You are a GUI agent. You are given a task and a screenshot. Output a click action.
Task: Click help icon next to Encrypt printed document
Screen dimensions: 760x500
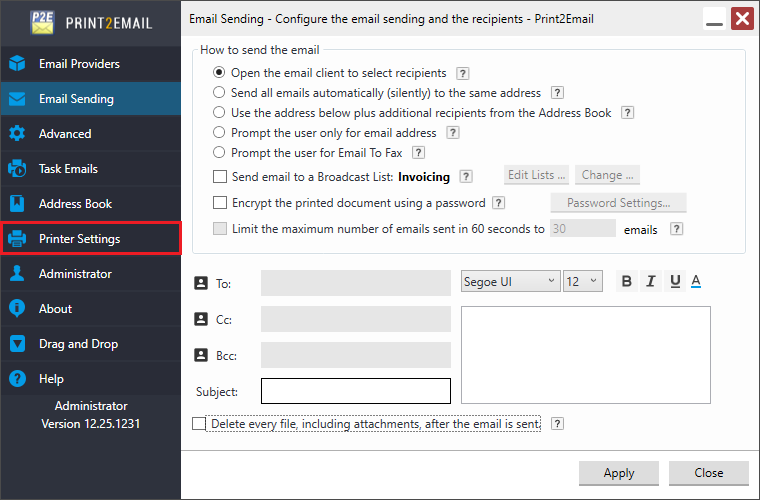pyautogui.click(x=498, y=203)
